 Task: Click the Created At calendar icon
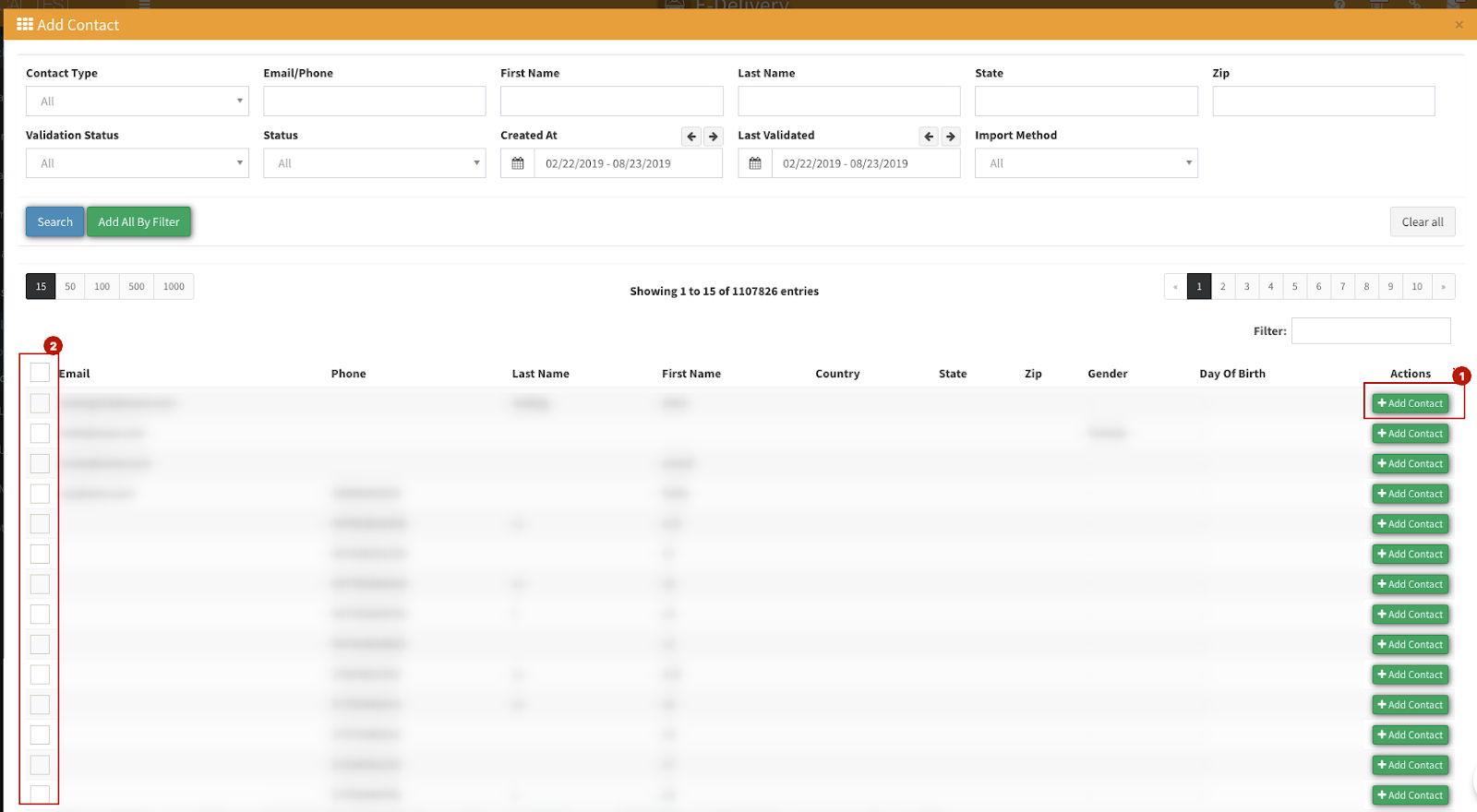[x=518, y=163]
